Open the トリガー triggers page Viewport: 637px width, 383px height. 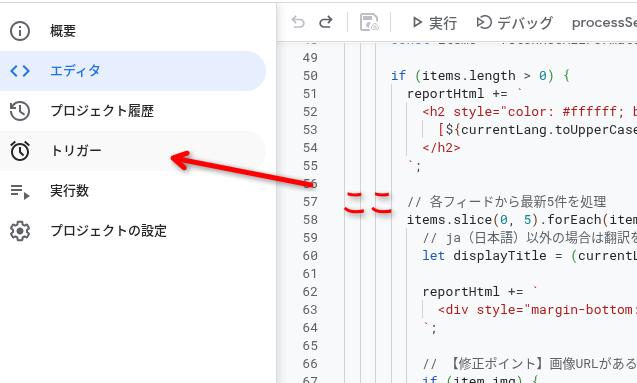click(132, 151)
